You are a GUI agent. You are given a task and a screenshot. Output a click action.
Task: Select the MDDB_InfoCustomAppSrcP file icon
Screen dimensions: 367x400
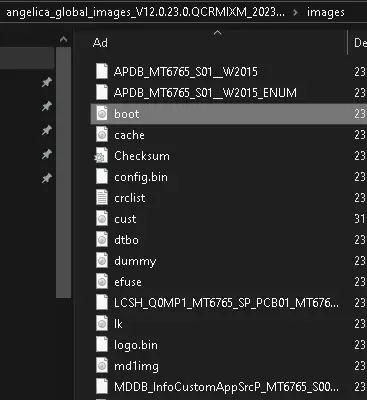102,387
